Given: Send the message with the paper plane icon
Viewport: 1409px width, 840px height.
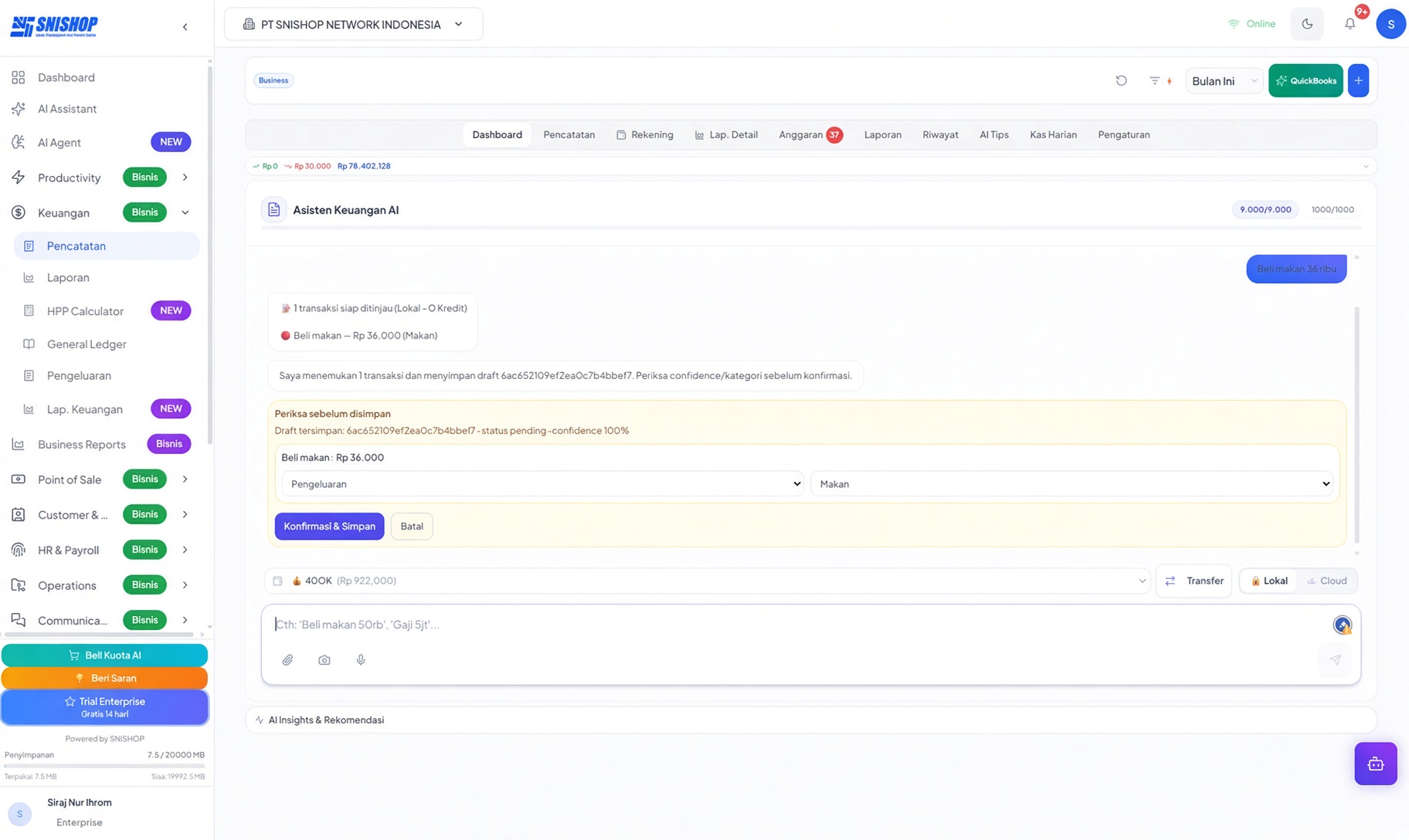Looking at the screenshot, I should pos(1335,660).
